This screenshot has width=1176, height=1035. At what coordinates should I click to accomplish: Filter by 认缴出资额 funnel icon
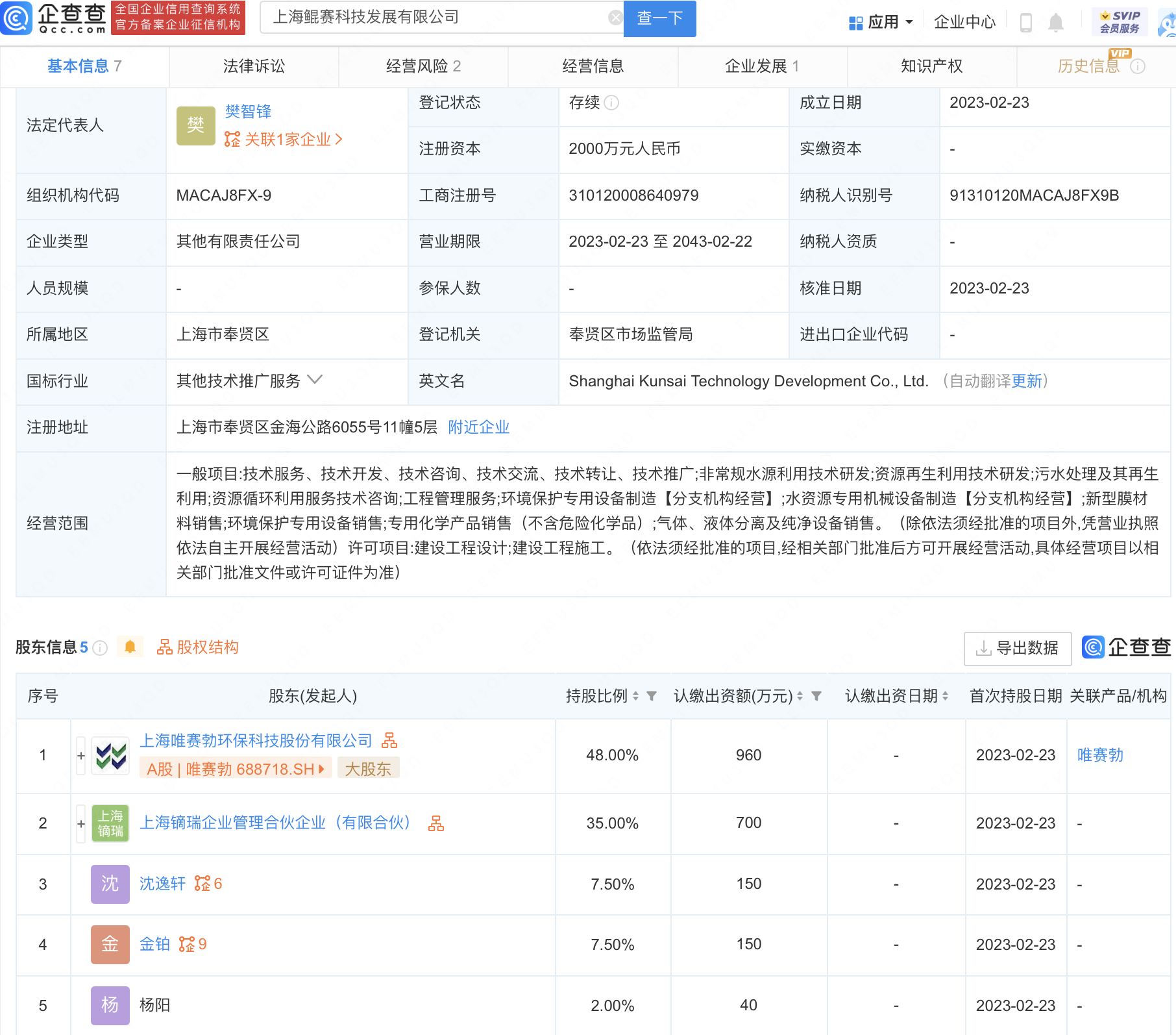point(816,696)
